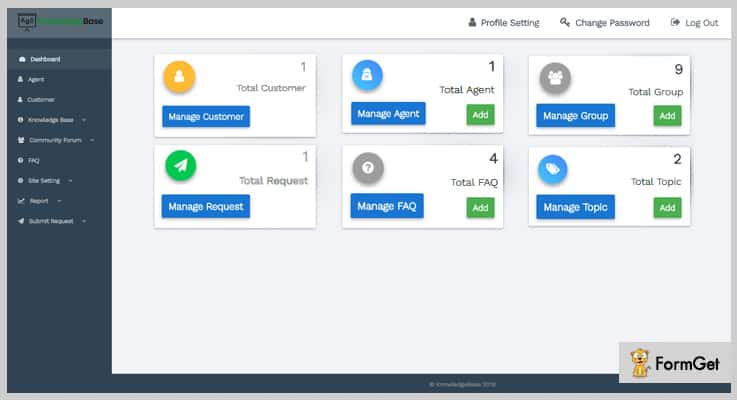Image resolution: width=737 pixels, height=400 pixels.
Task: Expand the Report sidebar arrow
Action: [59, 201]
